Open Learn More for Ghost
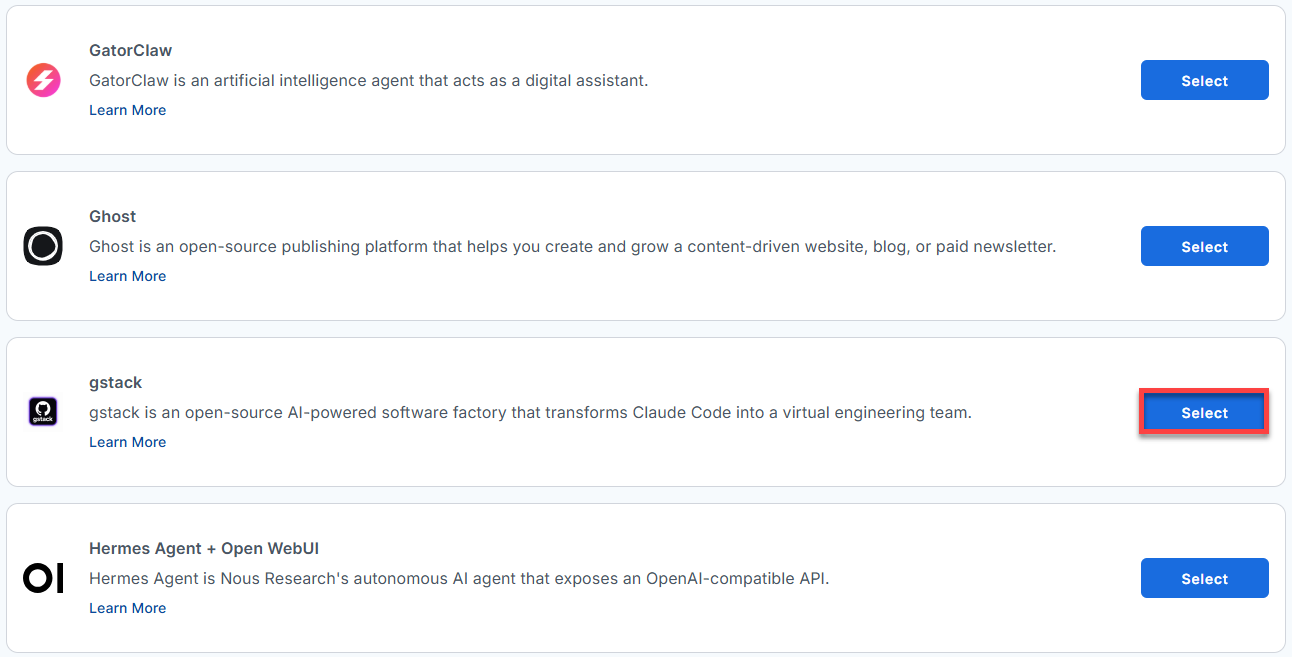 point(127,276)
